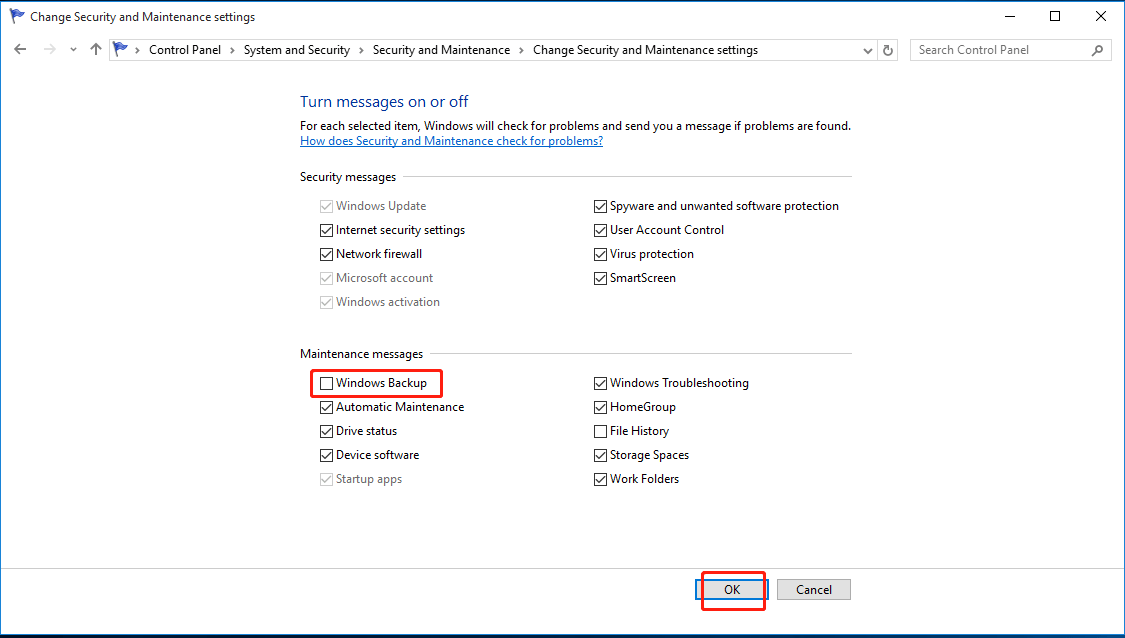Click the flag icon in the title bar
This screenshot has height=638, width=1125.
click(16, 16)
